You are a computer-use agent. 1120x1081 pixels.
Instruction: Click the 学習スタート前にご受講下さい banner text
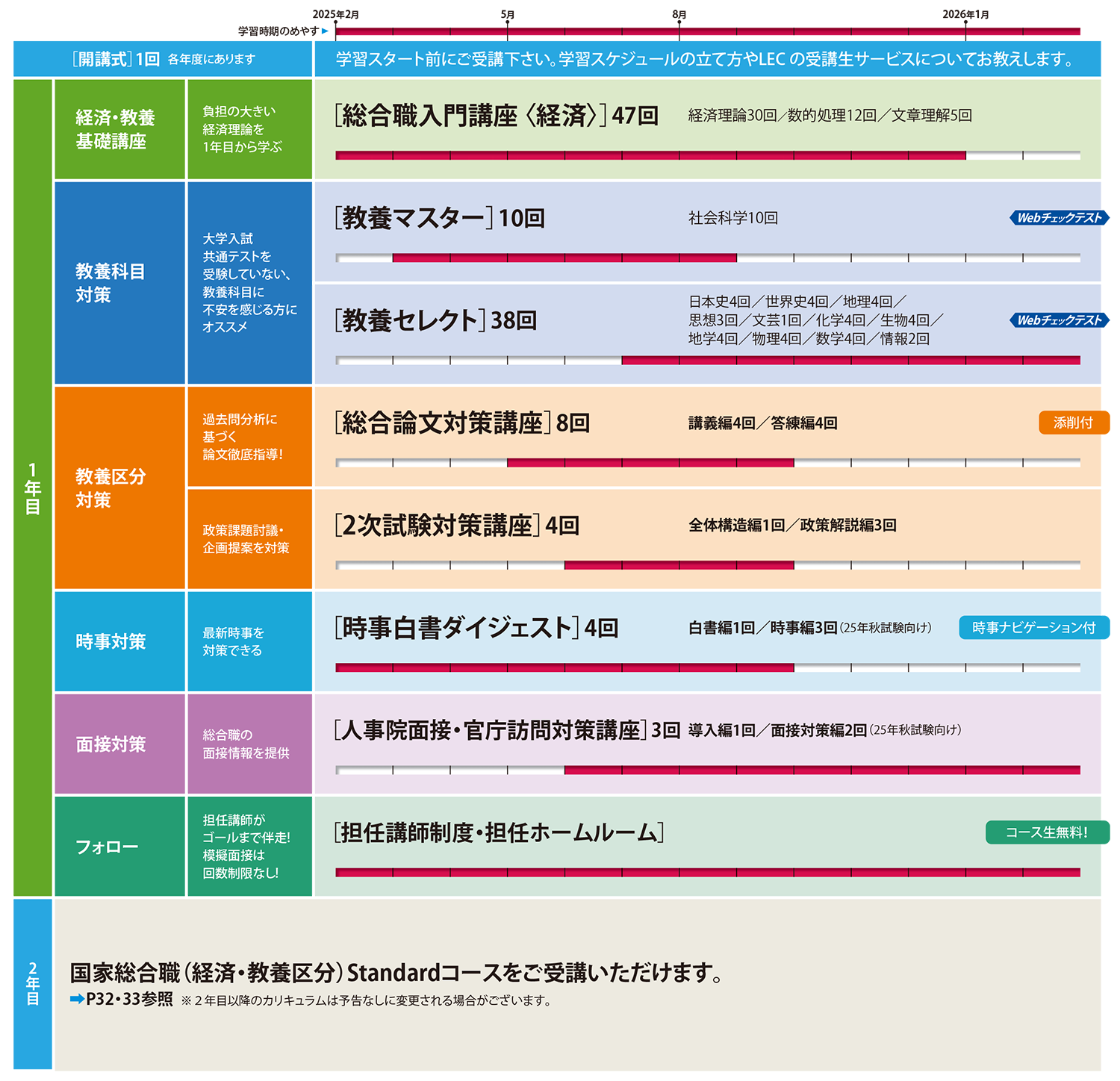706,59
